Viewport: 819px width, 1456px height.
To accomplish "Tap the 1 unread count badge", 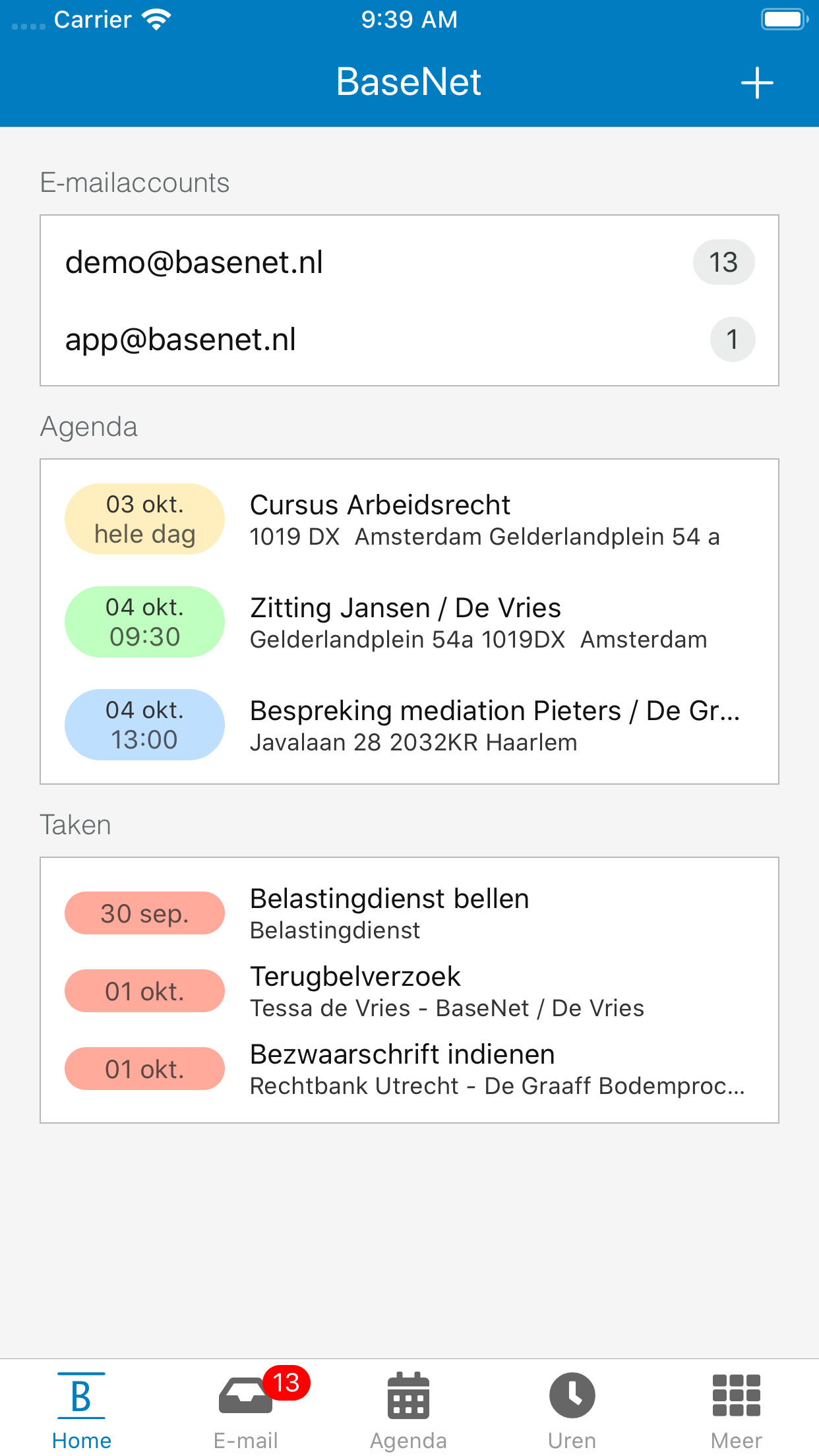I will [732, 339].
